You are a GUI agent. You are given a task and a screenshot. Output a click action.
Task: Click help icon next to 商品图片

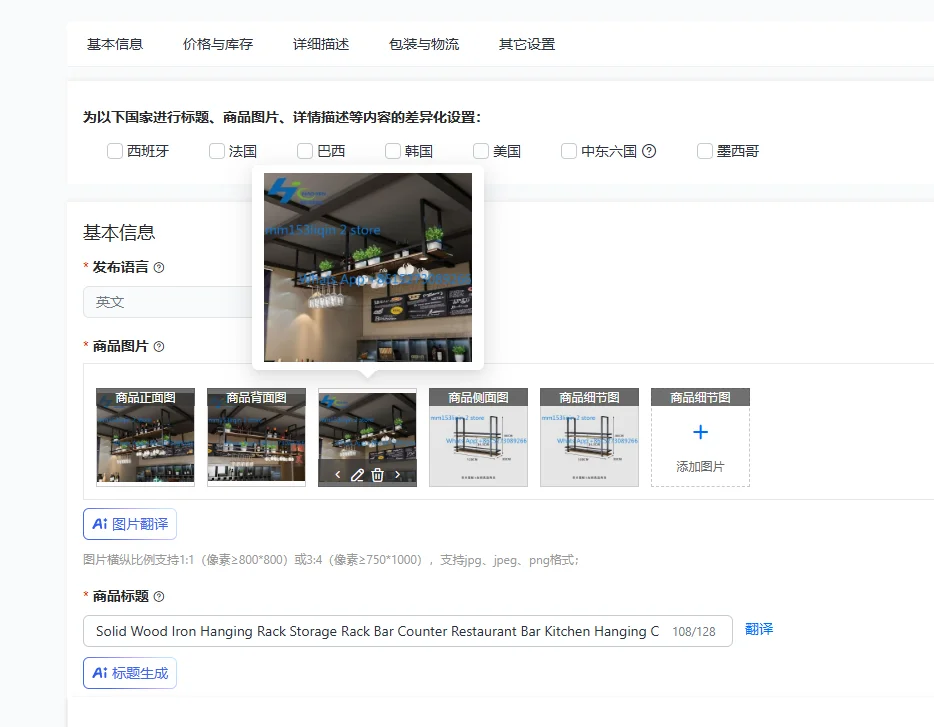coord(159,347)
